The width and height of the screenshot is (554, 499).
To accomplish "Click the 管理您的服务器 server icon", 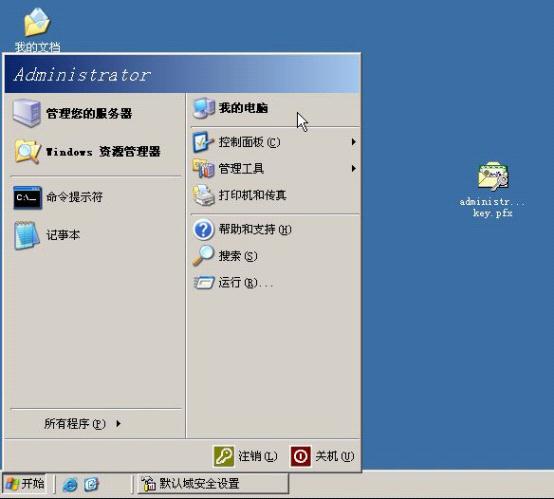I will tap(26, 113).
